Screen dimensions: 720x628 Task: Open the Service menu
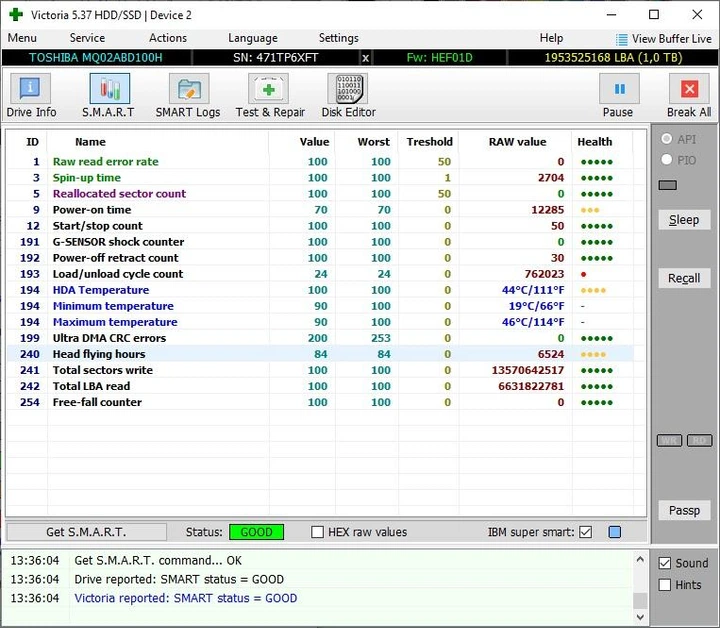[x=87, y=38]
